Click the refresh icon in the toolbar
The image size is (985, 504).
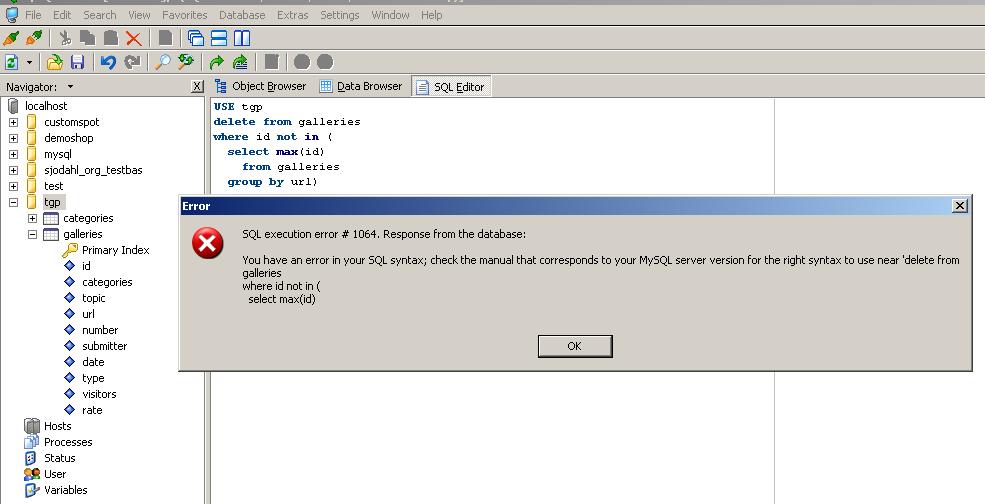(11, 62)
